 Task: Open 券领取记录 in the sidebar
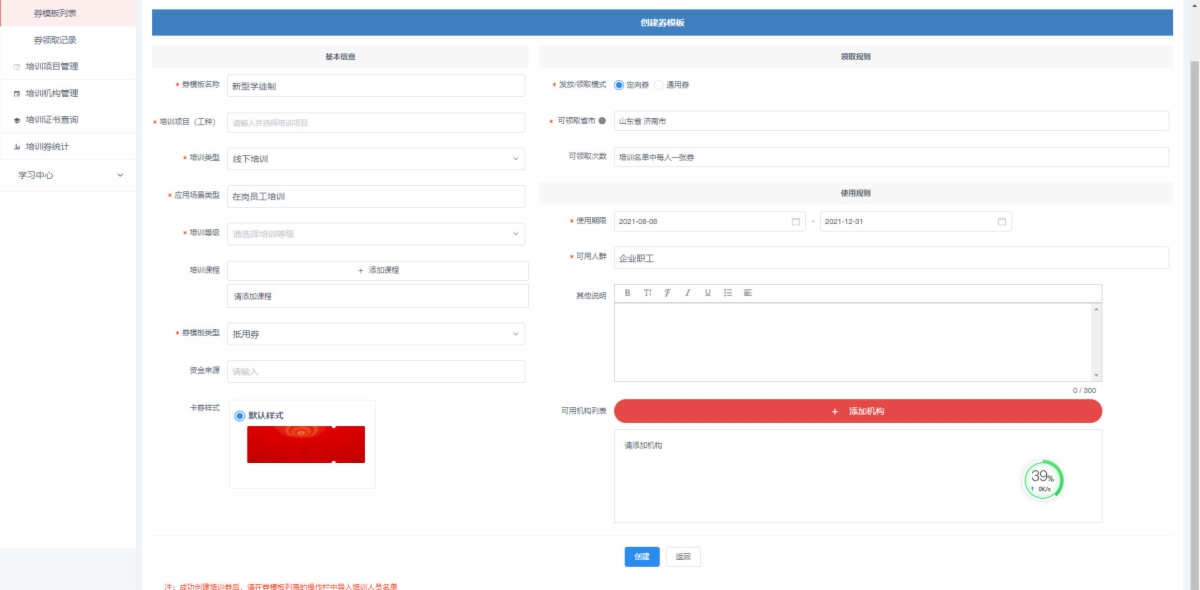[55, 40]
